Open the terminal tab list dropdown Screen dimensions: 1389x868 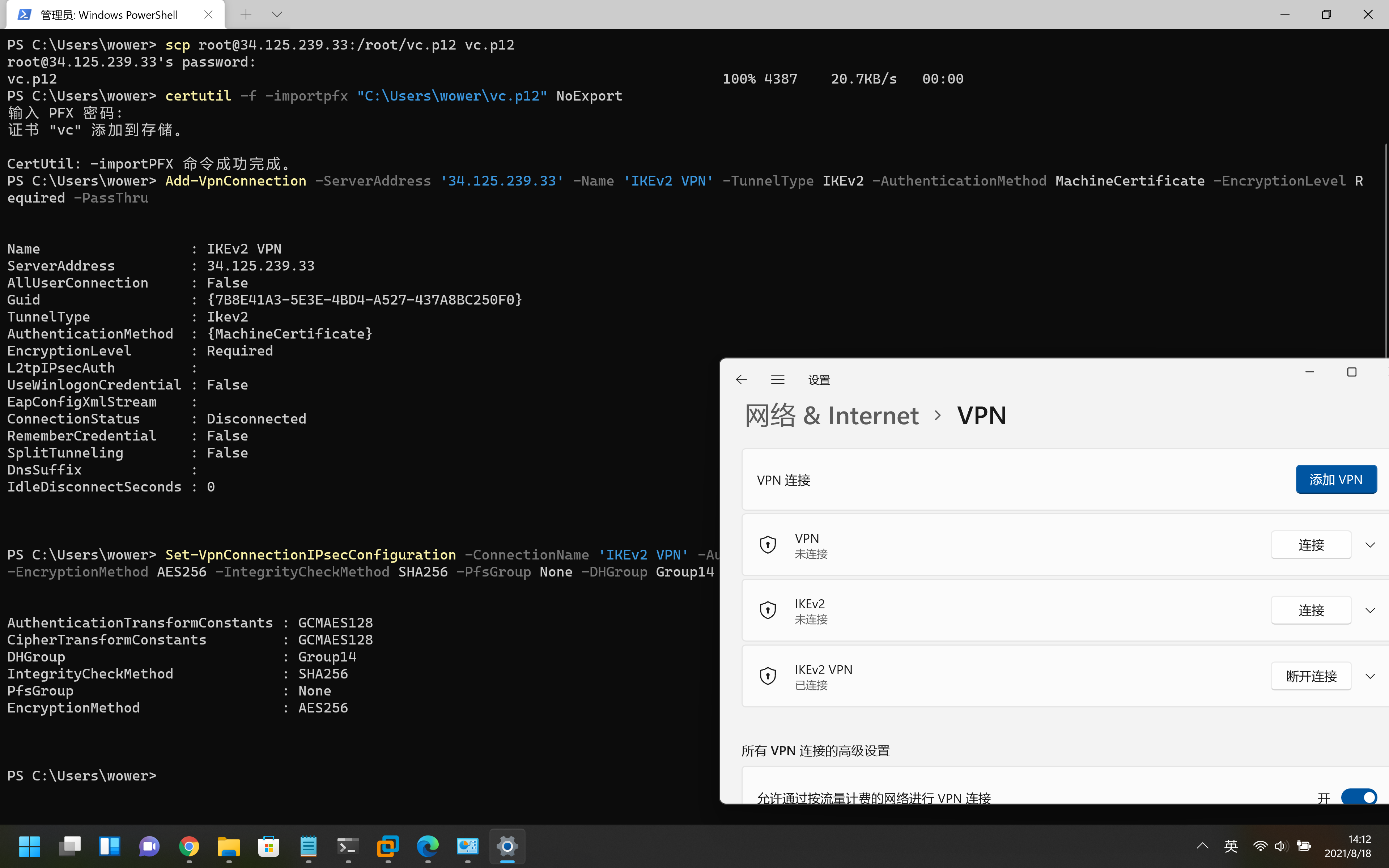tap(277, 14)
